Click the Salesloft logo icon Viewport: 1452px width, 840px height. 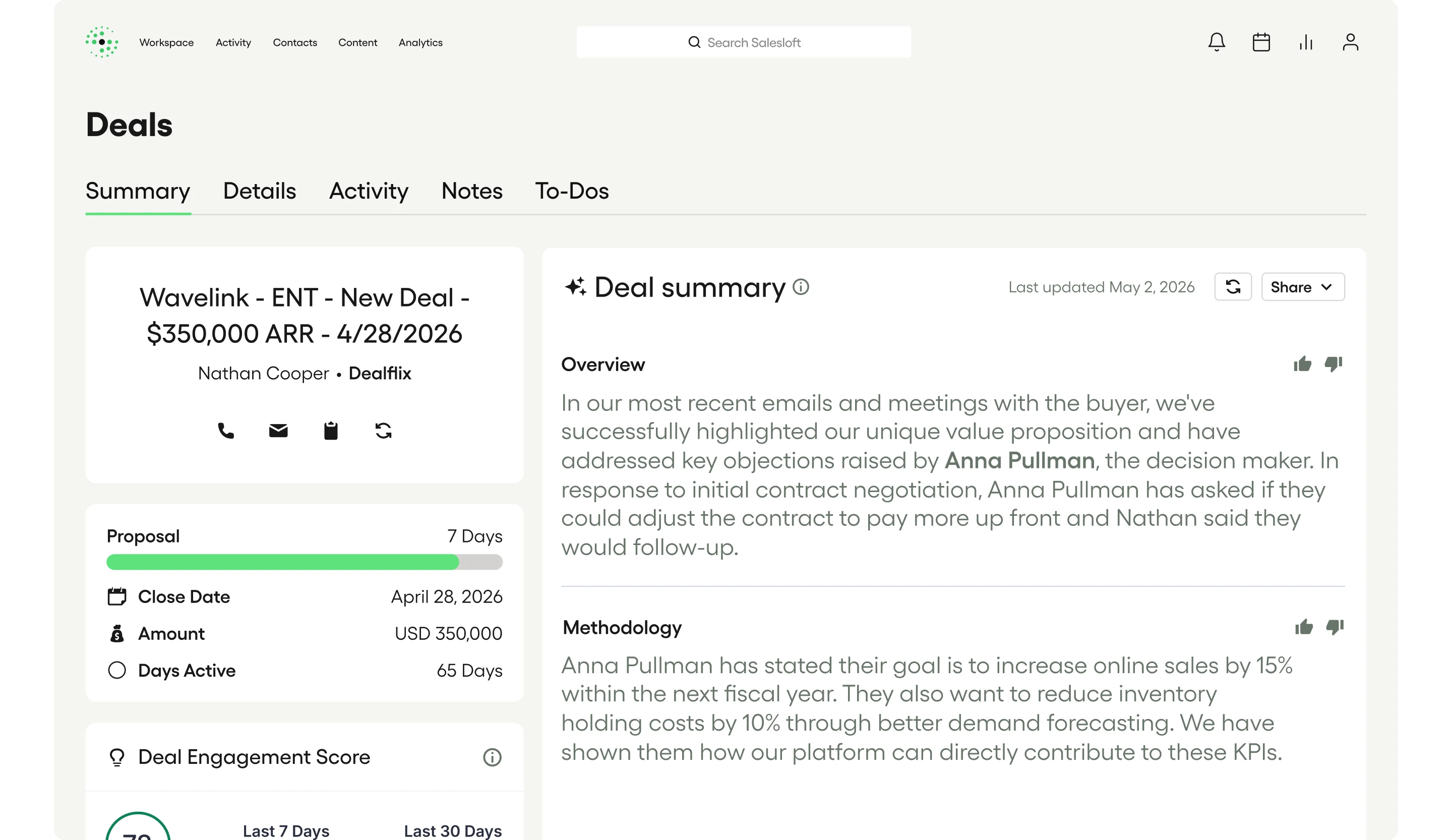(x=102, y=42)
